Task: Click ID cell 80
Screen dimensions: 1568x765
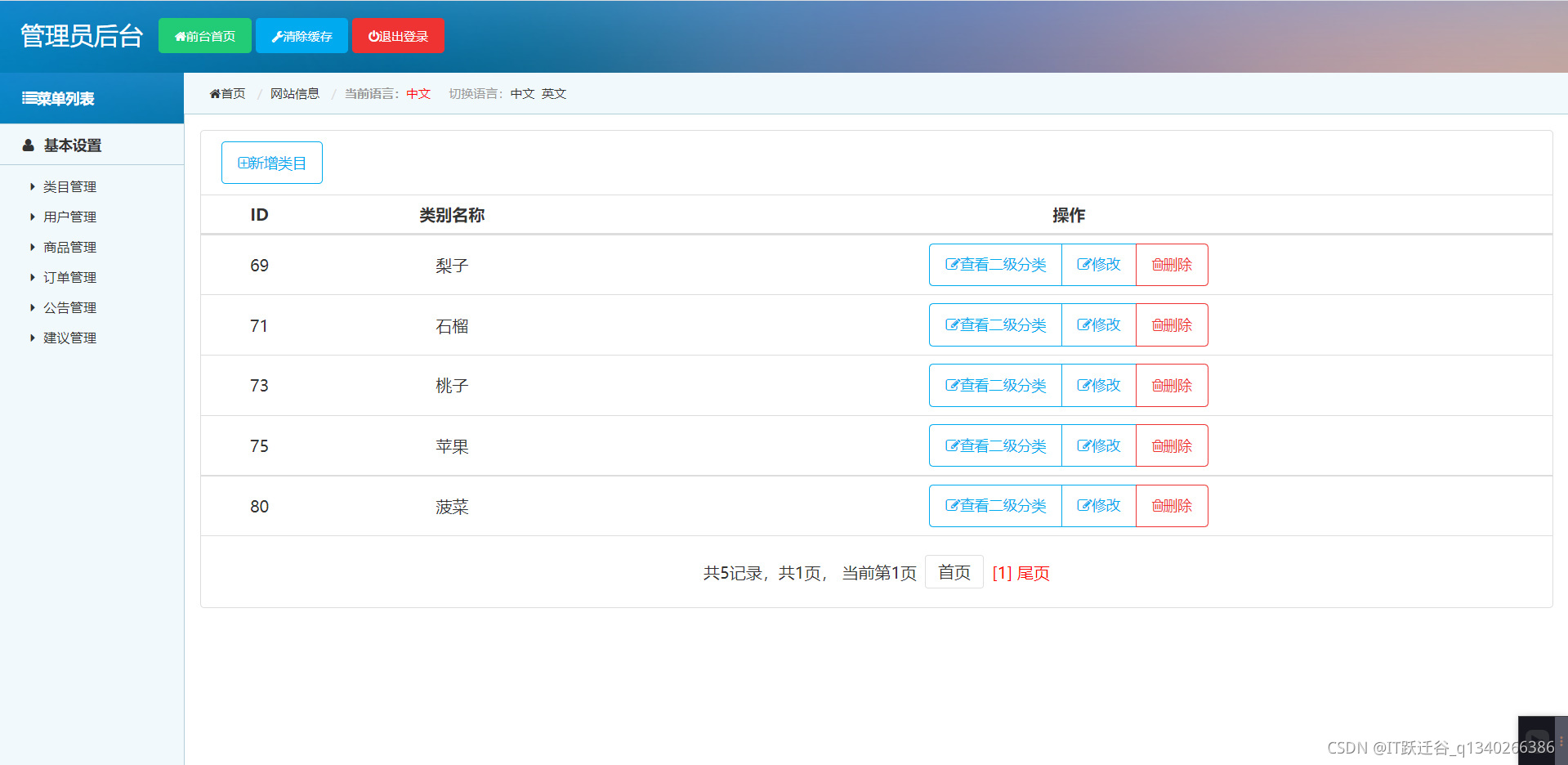Action: coord(259,507)
